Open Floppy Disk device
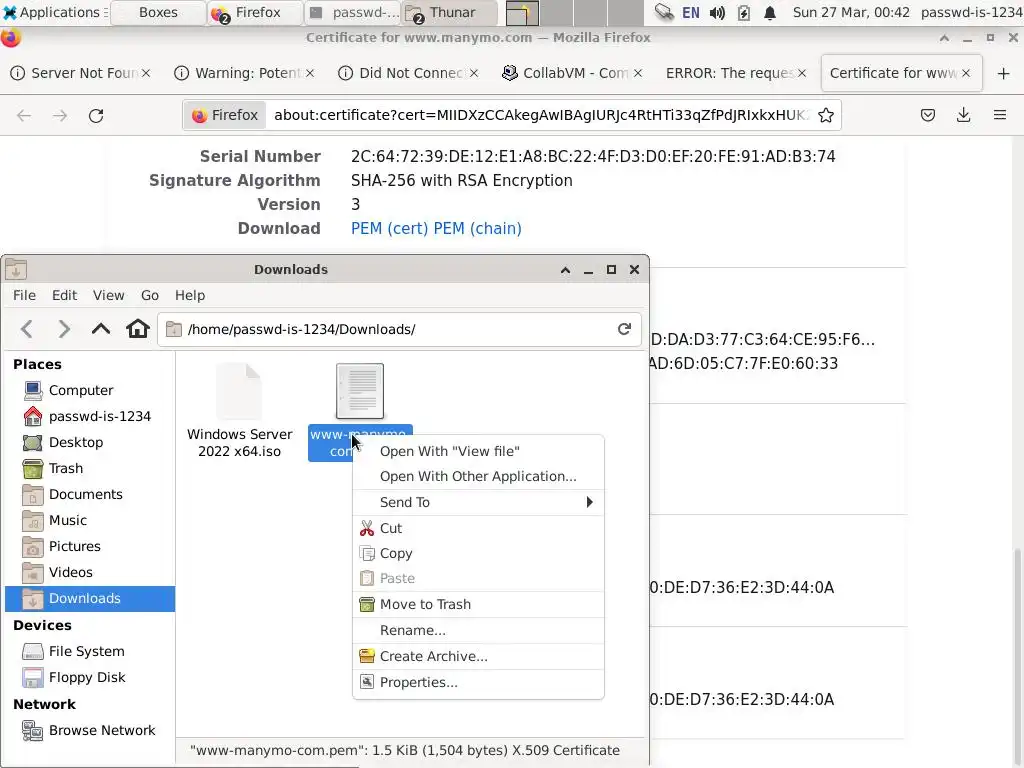Image resolution: width=1024 pixels, height=768 pixels. pos(89,678)
